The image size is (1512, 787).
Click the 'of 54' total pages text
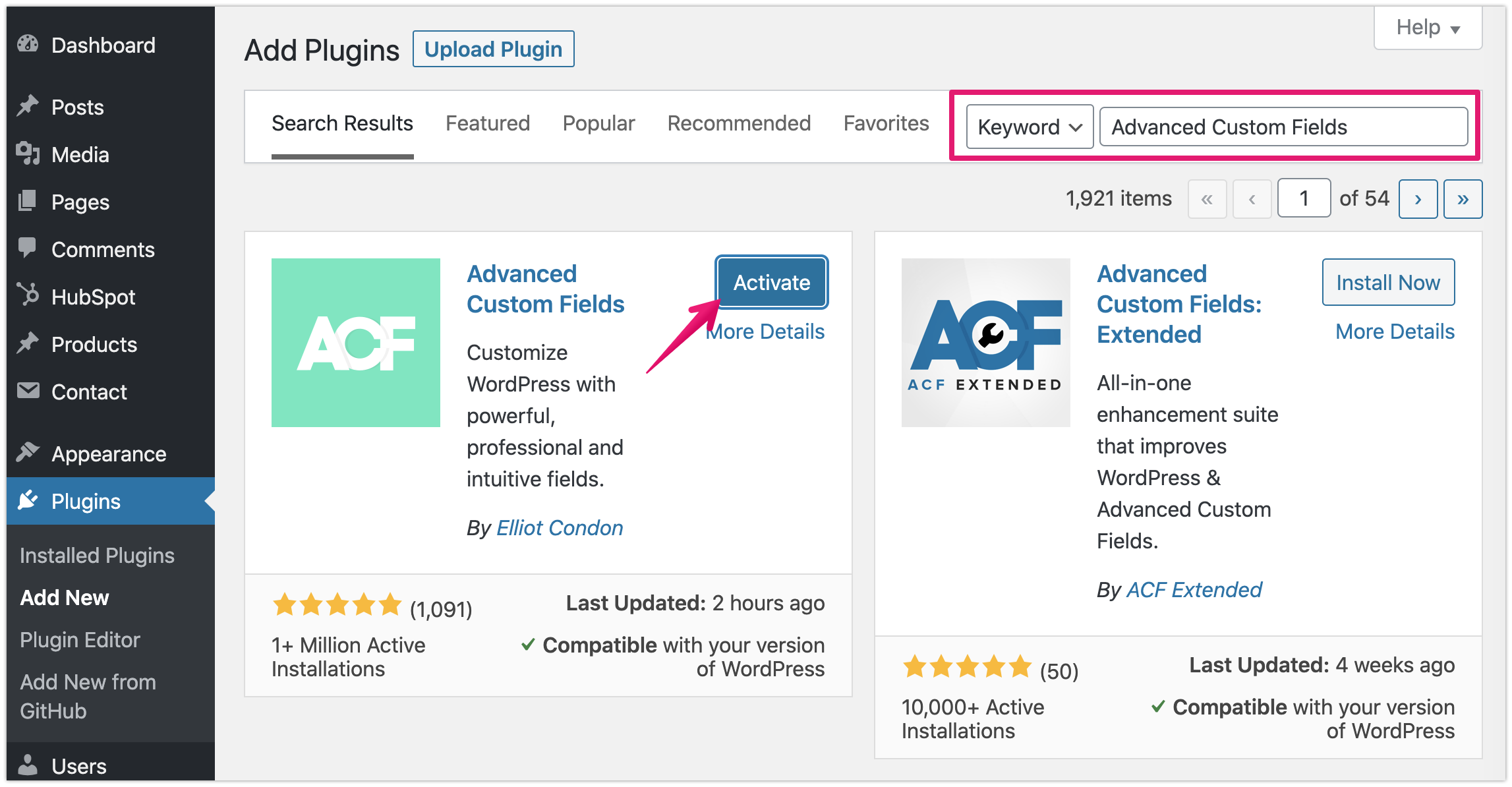(x=1364, y=198)
